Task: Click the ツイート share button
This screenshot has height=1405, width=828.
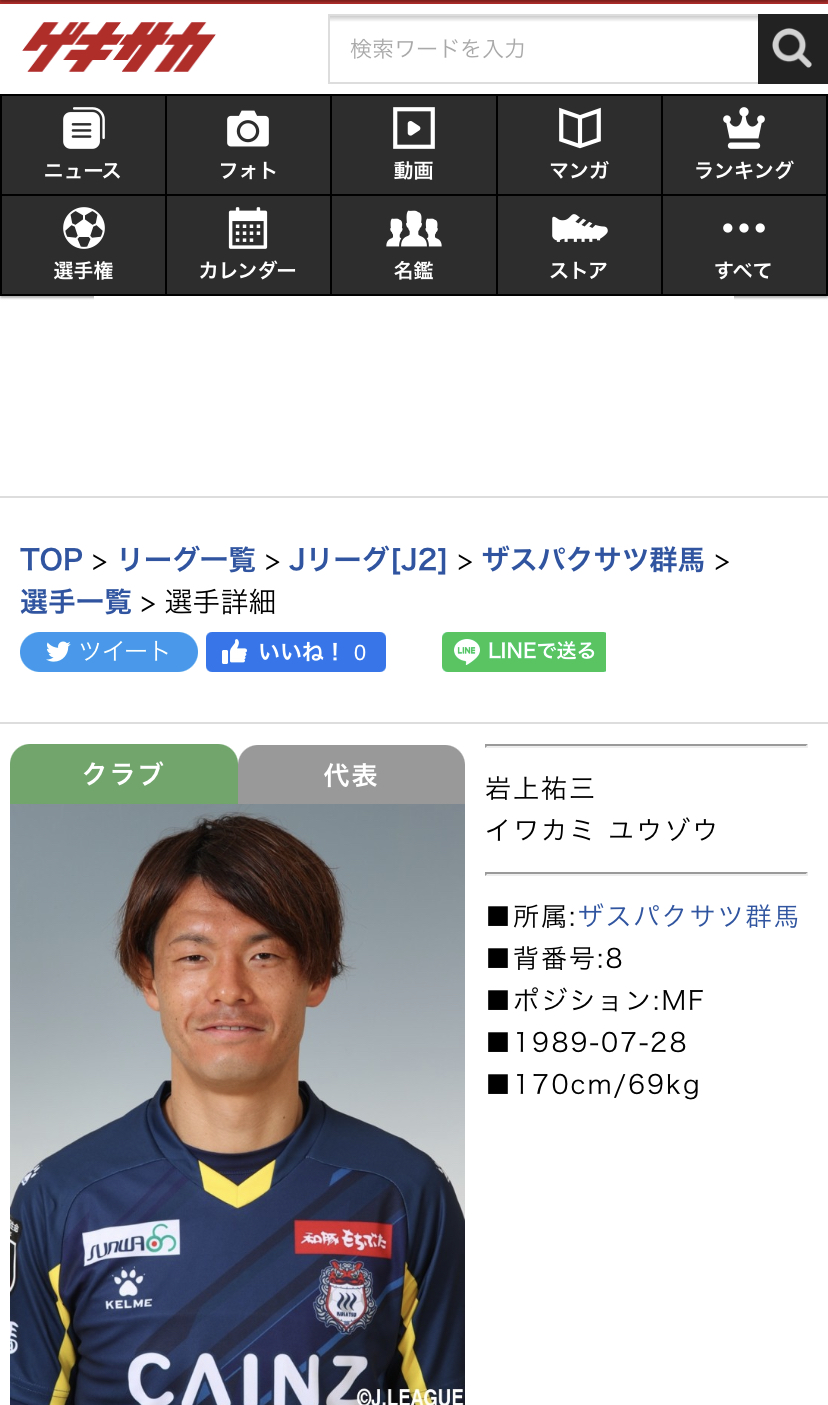Action: (x=109, y=652)
